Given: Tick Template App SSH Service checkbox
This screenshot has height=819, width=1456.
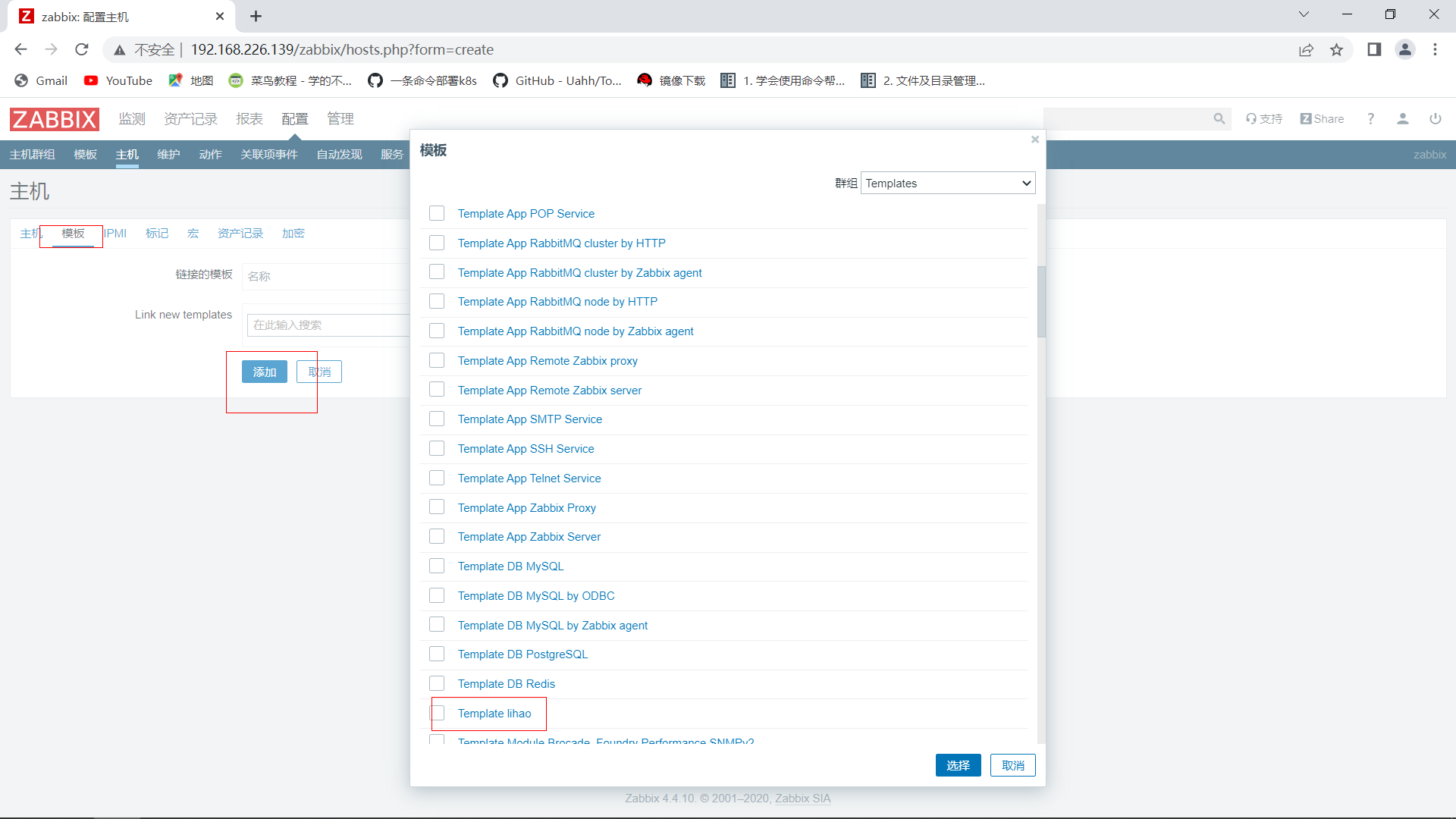Looking at the screenshot, I should [437, 448].
